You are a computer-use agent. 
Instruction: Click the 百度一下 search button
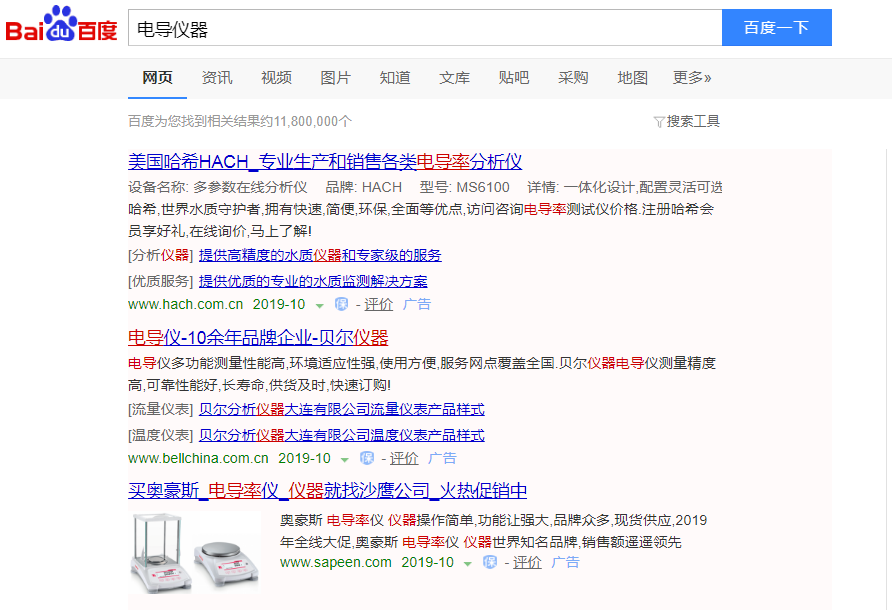(777, 27)
